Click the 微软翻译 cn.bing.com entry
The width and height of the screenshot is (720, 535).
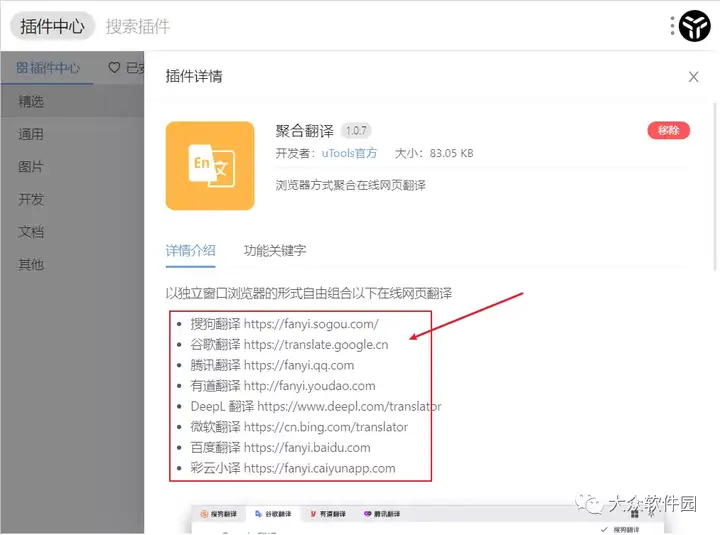tap(299, 427)
